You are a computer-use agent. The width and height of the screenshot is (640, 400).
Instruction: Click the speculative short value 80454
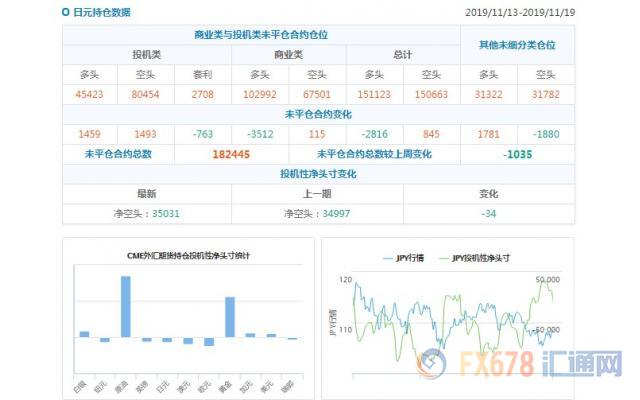(x=145, y=95)
